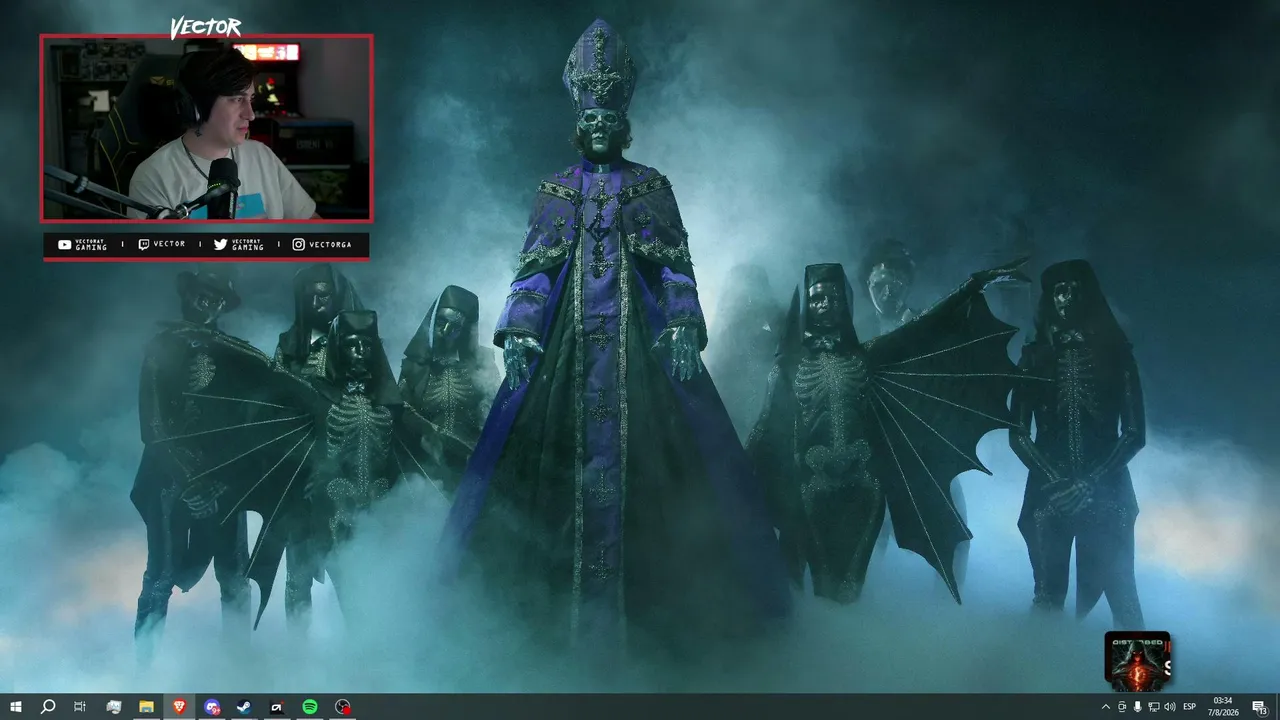Open Action Center with 13 notifications

coord(1259,707)
